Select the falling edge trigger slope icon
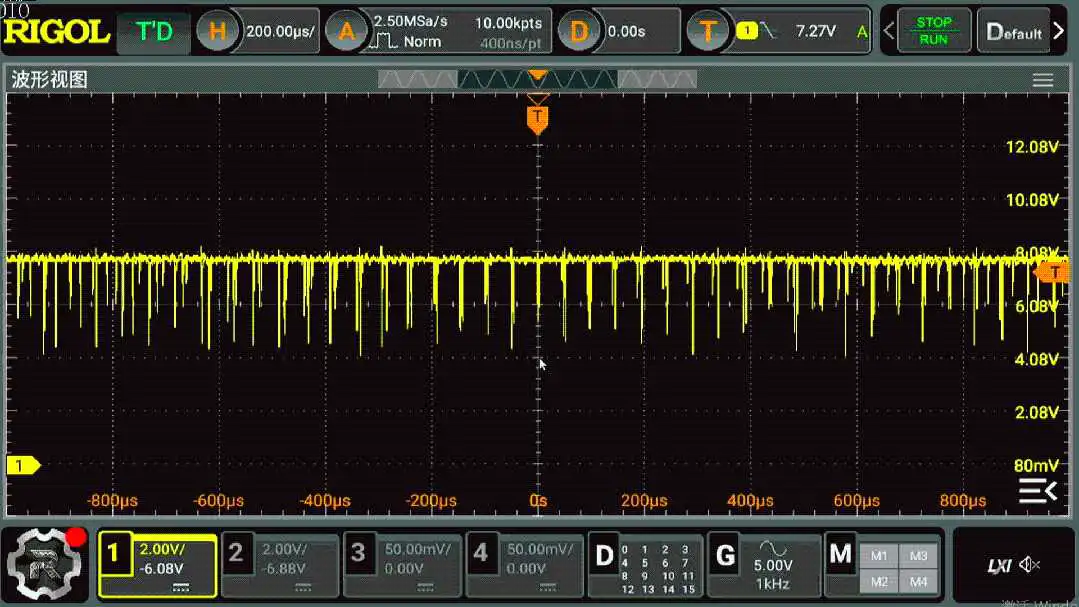 [x=768, y=30]
